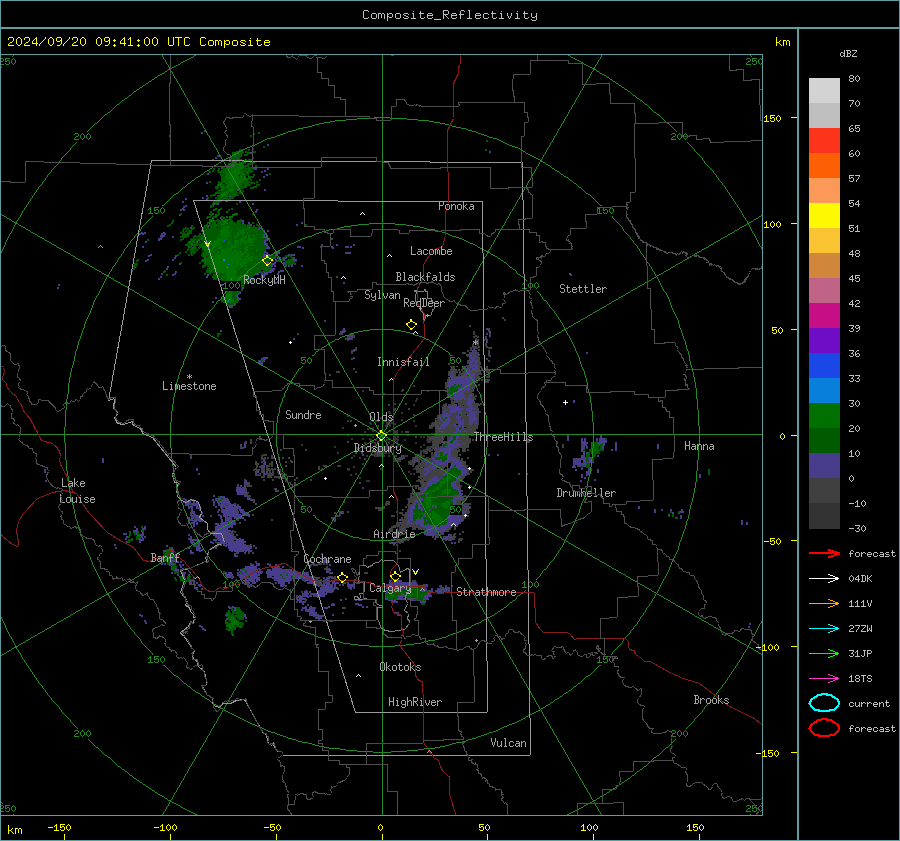The image size is (900, 841).
Task: Click the magenta 18TS arrow icon
Action: tap(824, 679)
